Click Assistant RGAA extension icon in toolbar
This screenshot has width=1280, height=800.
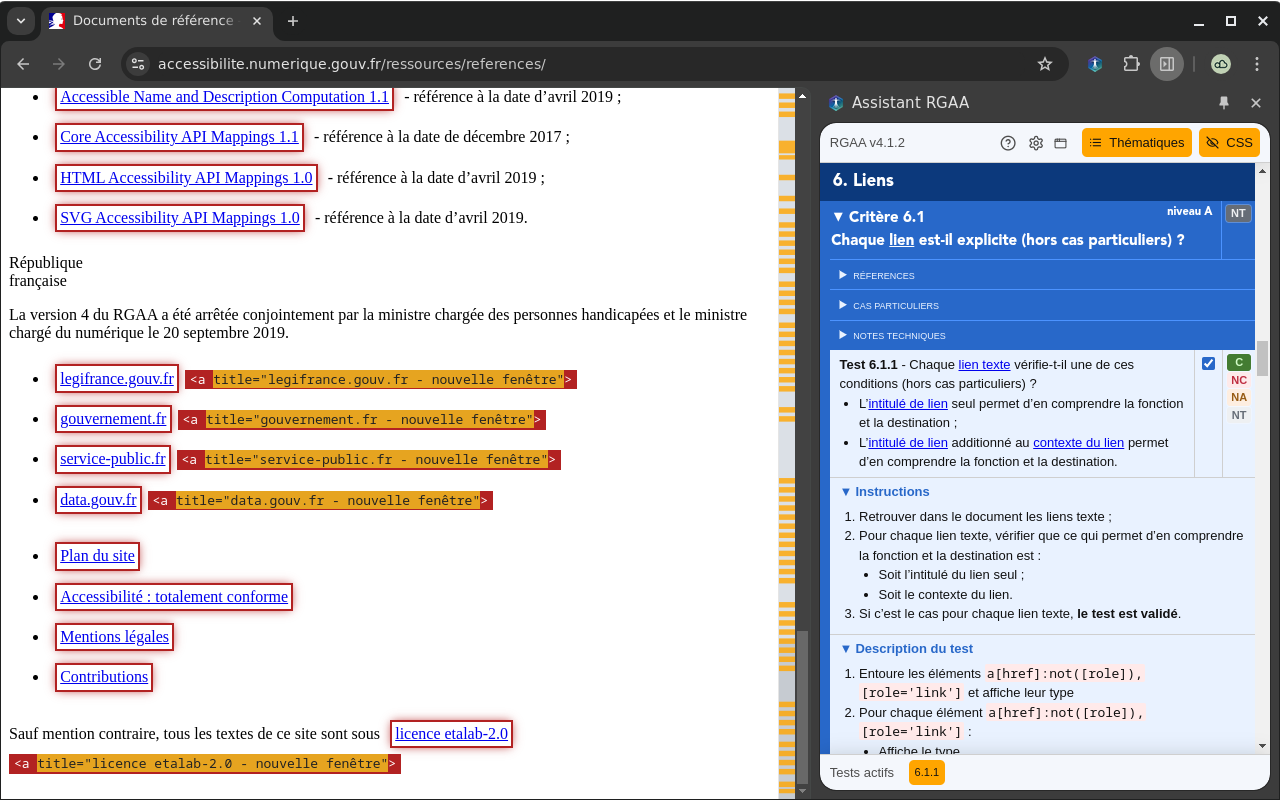[x=1096, y=64]
